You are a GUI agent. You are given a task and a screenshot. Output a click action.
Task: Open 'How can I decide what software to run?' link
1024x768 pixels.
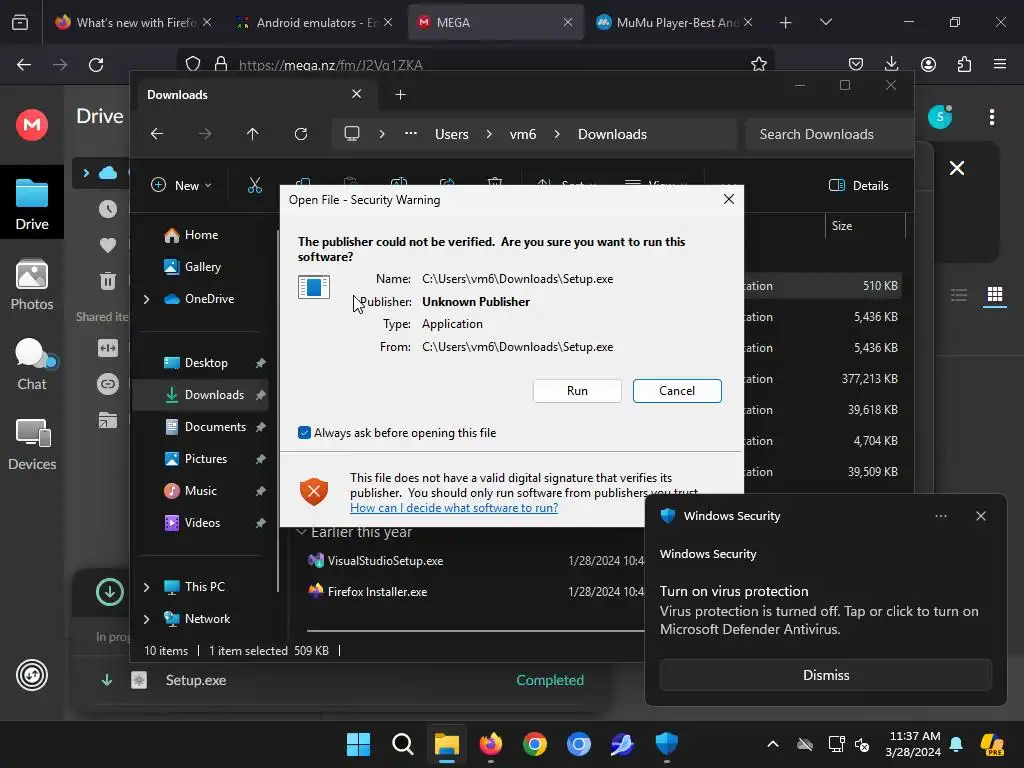point(454,508)
